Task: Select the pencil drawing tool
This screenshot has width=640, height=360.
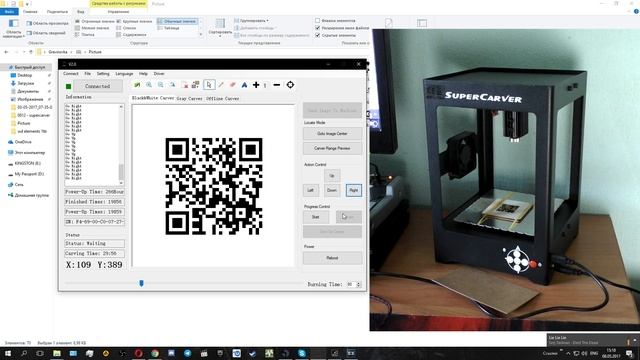Action: pos(221,85)
